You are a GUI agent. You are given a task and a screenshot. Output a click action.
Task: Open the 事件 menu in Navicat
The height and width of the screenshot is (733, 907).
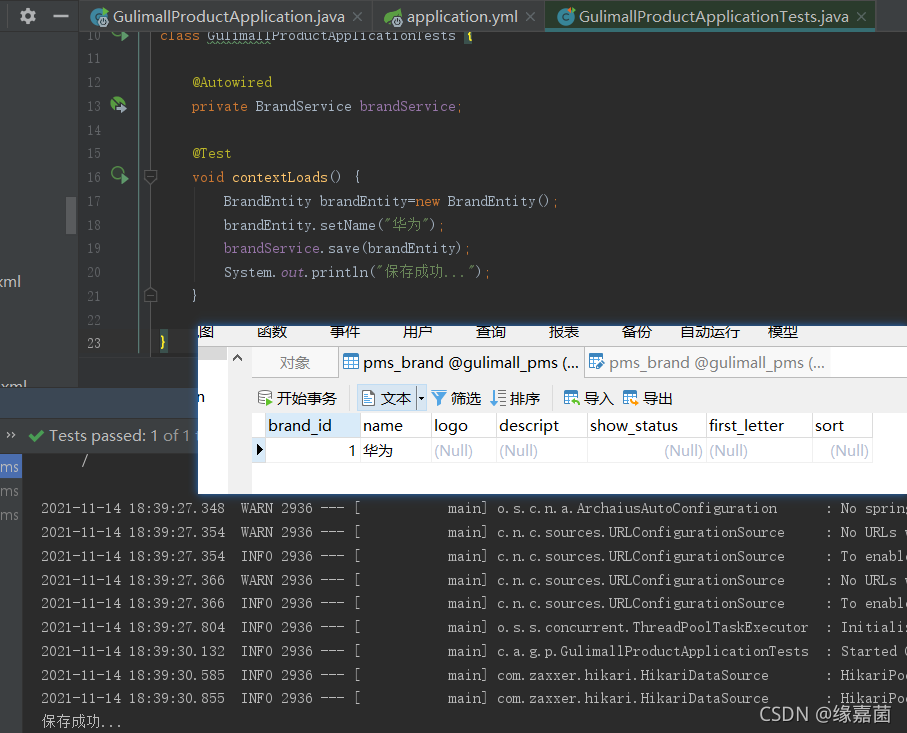tap(345, 332)
